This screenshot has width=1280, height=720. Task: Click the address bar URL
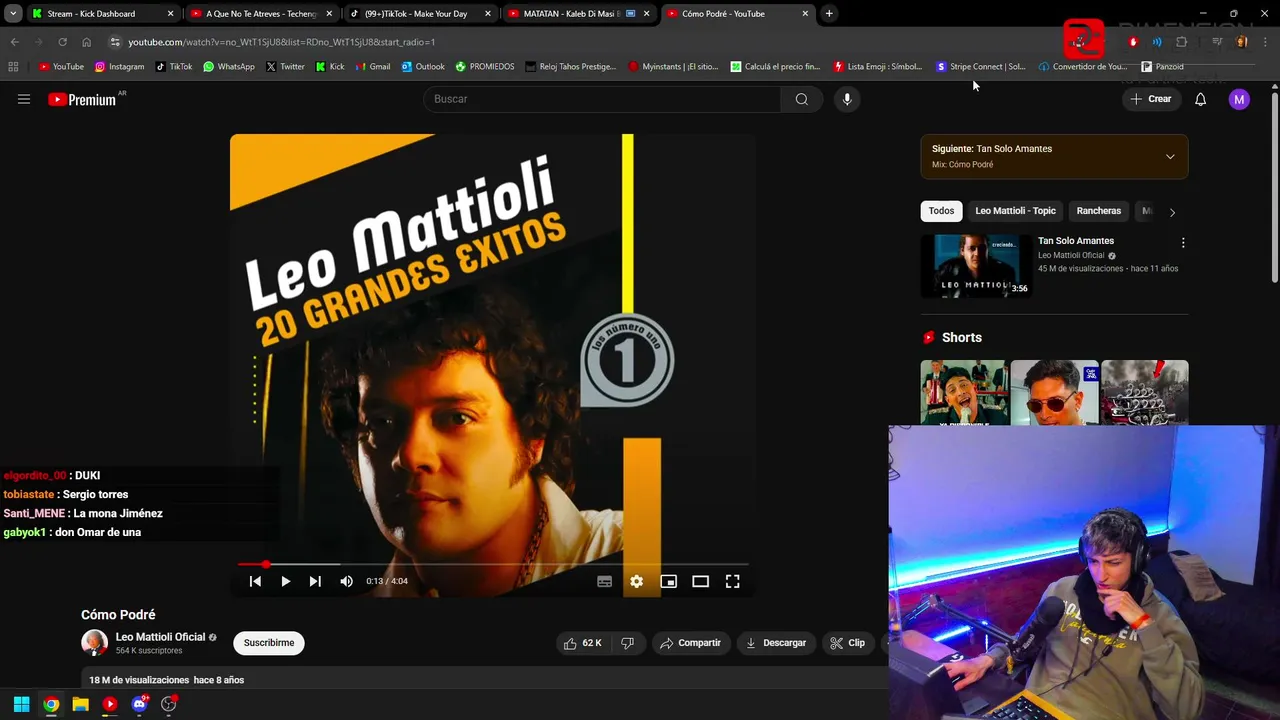click(281, 42)
